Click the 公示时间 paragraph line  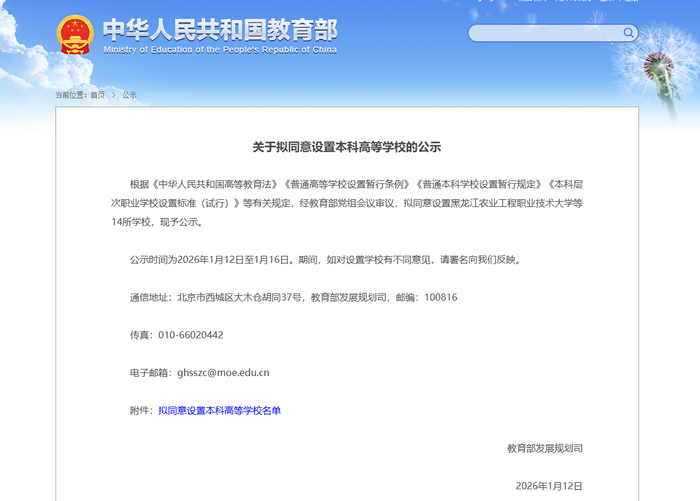click(325, 259)
